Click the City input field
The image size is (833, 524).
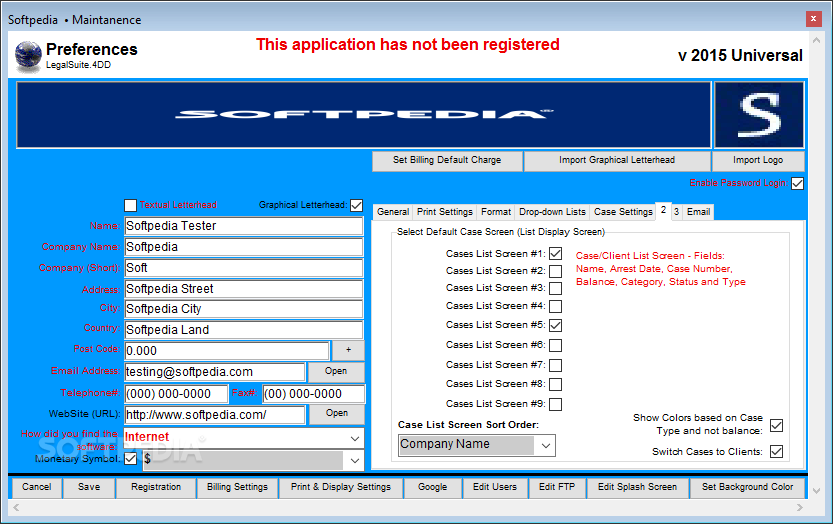click(x=244, y=309)
